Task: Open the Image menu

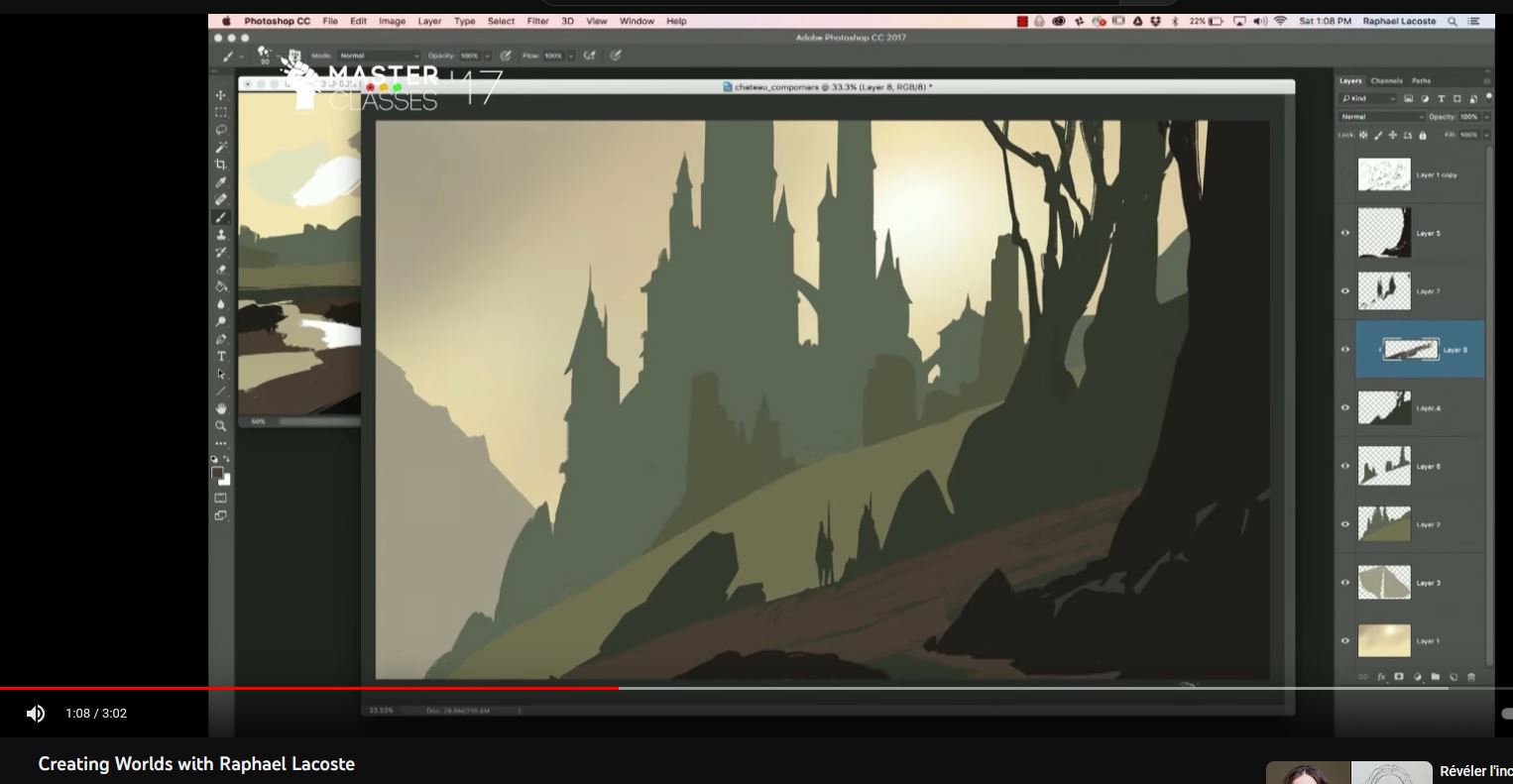Action: point(392,21)
